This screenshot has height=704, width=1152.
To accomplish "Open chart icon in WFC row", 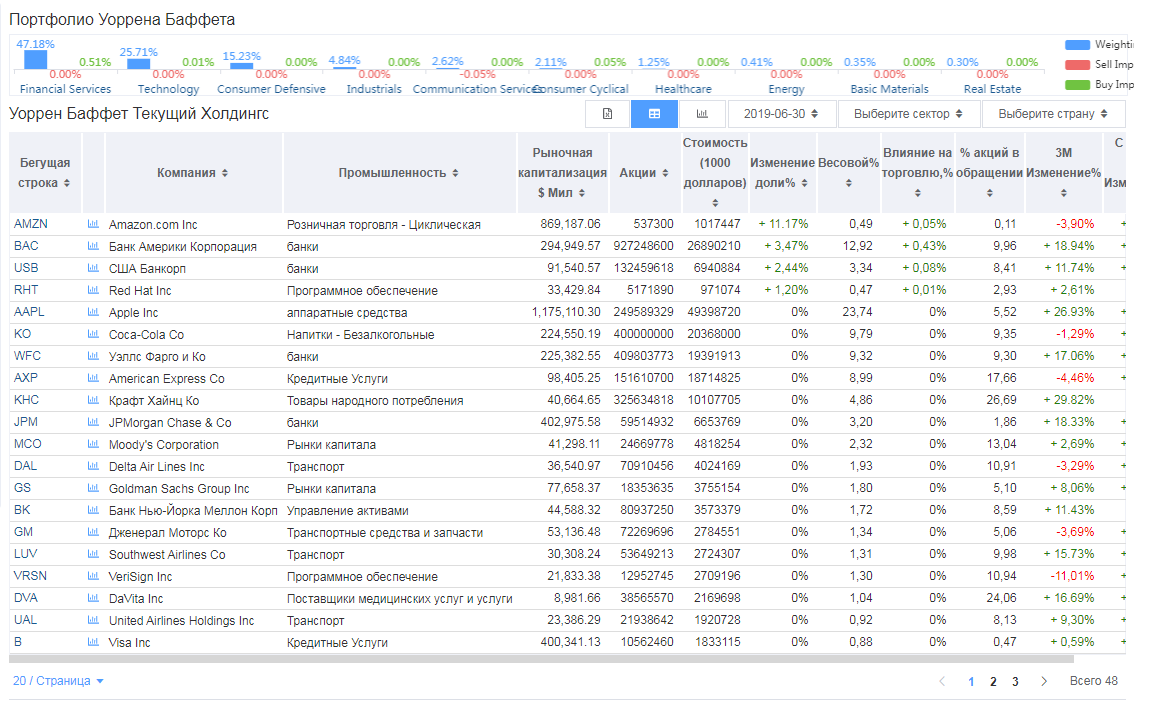I will pos(93,356).
